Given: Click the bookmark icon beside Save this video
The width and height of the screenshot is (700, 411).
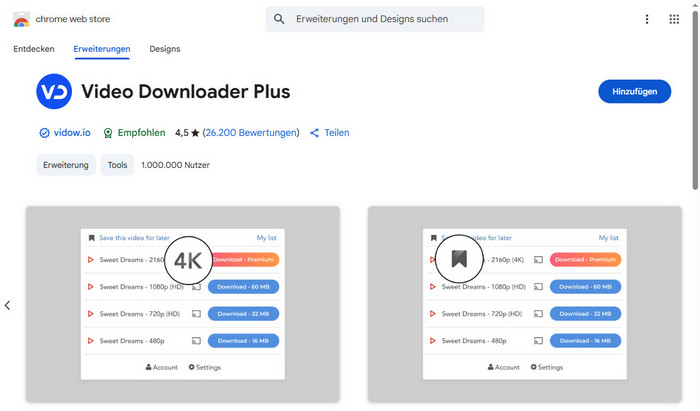Looking at the screenshot, I should click(92, 238).
